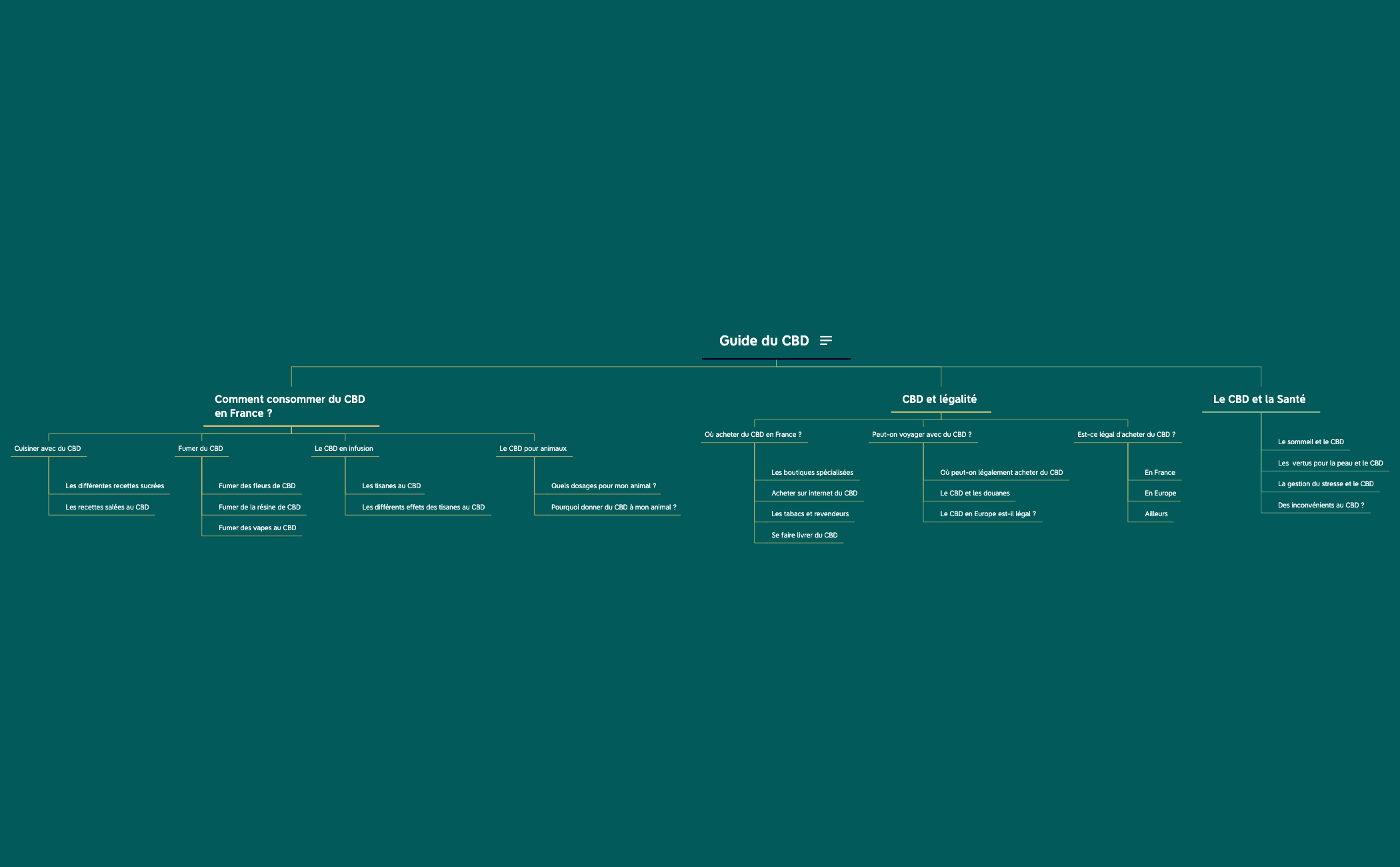The image size is (1400, 867).
Task: Select the Guide du CBD root node
Action: click(x=763, y=341)
